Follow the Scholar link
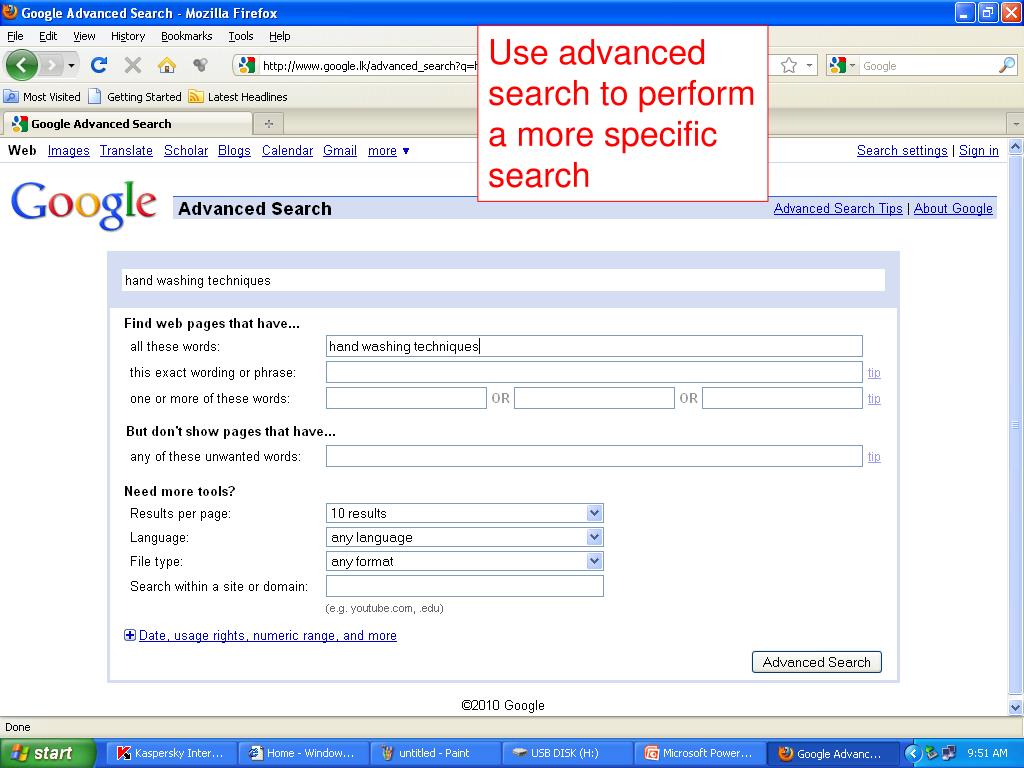Image resolution: width=1024 pixels, height=768 pixels. (185, 151)
